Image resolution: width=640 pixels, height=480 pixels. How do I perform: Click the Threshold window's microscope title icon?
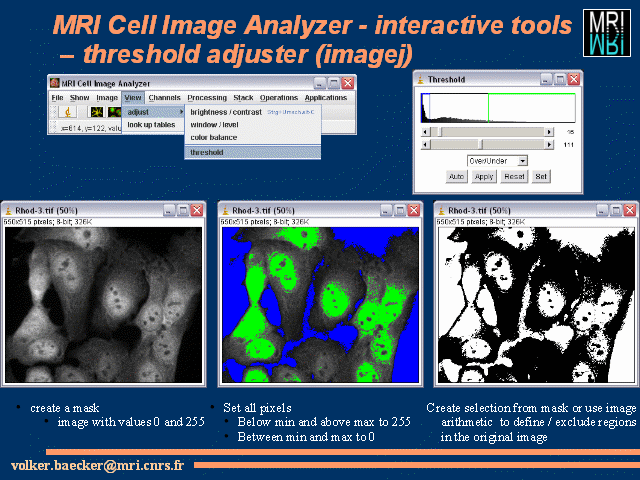click(420, 80)
